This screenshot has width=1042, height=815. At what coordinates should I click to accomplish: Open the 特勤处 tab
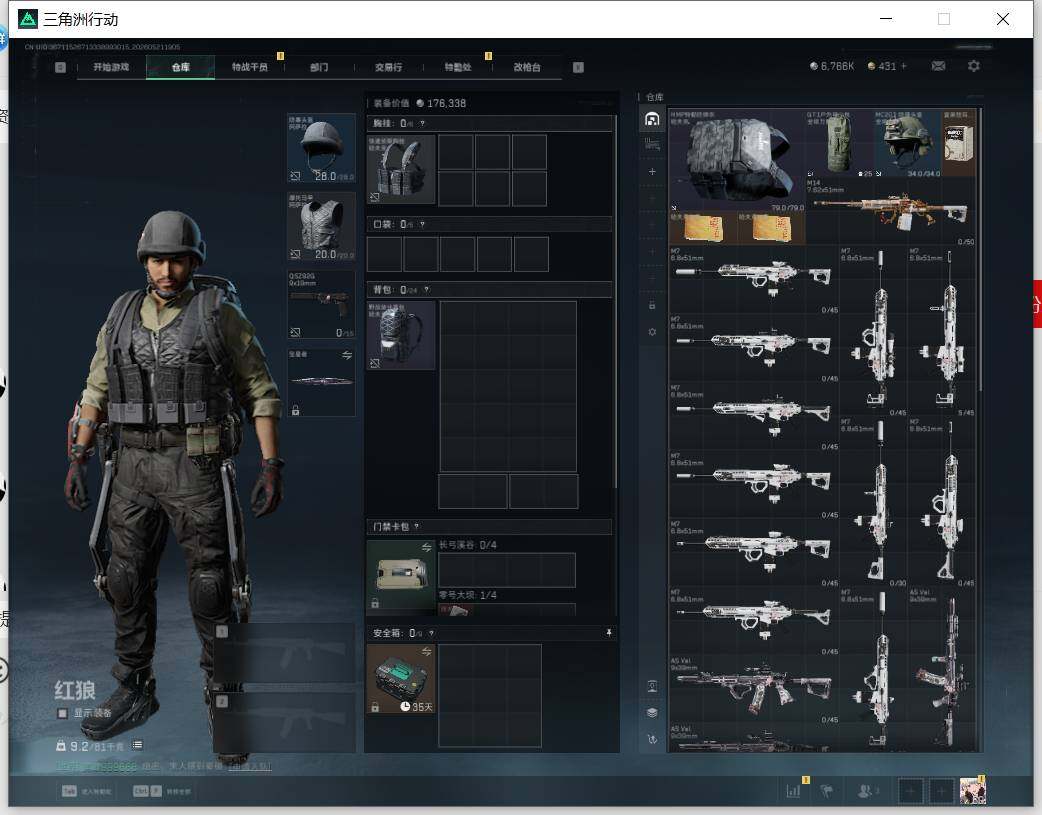pyautogui.click(x=458, y=67)
